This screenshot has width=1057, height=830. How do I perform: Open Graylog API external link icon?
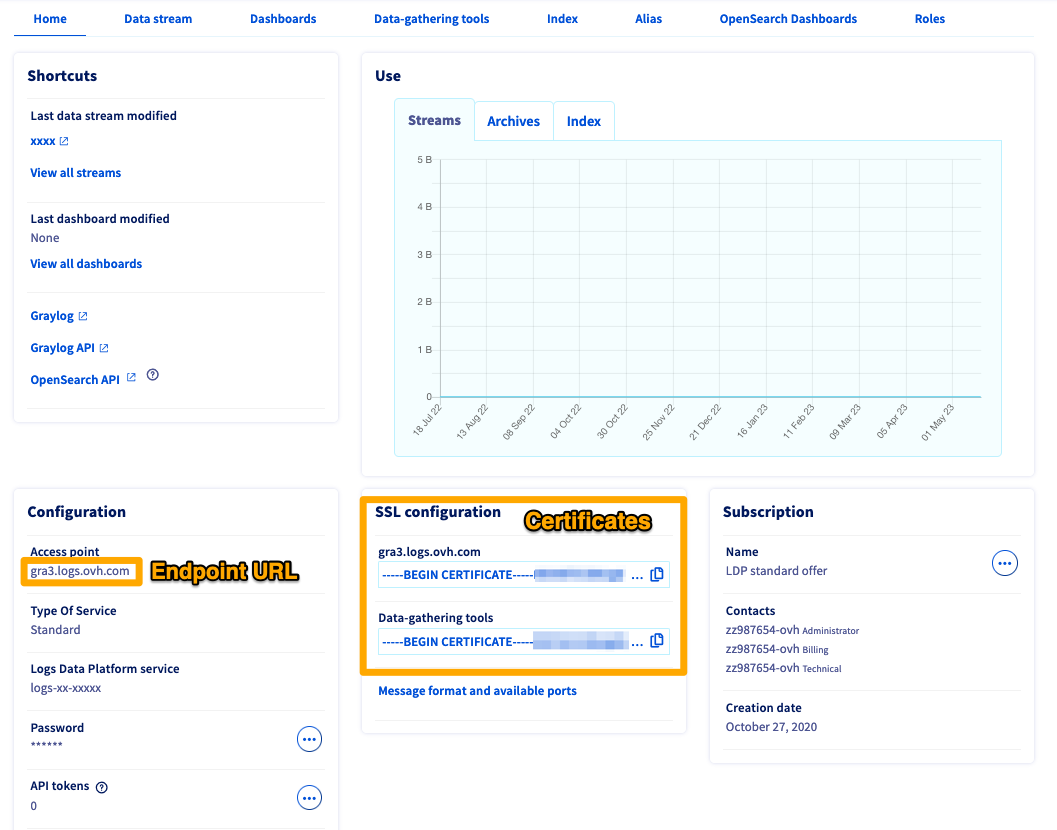(106, 347)
